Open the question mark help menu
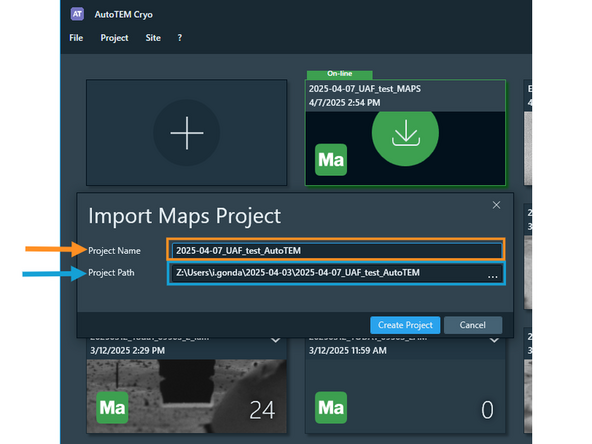The width and height of the screenshot is (592, 444). (x=180, y=38)
